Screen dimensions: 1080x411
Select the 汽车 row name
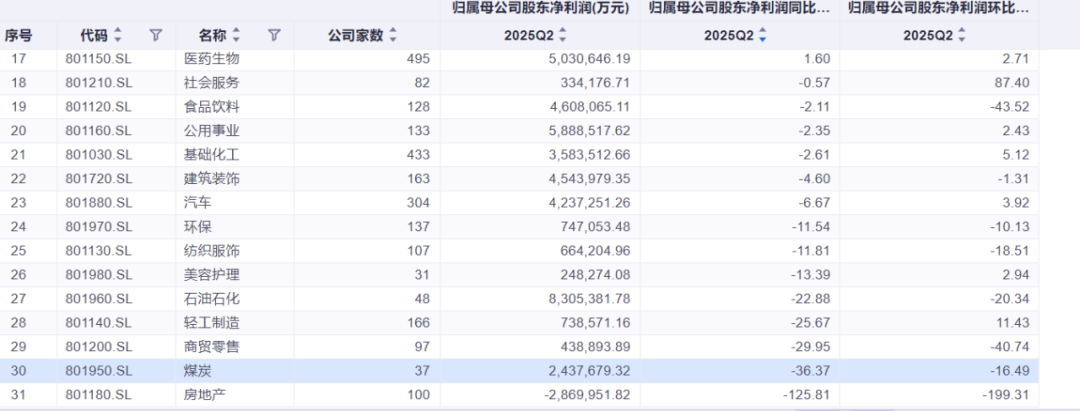198,203
